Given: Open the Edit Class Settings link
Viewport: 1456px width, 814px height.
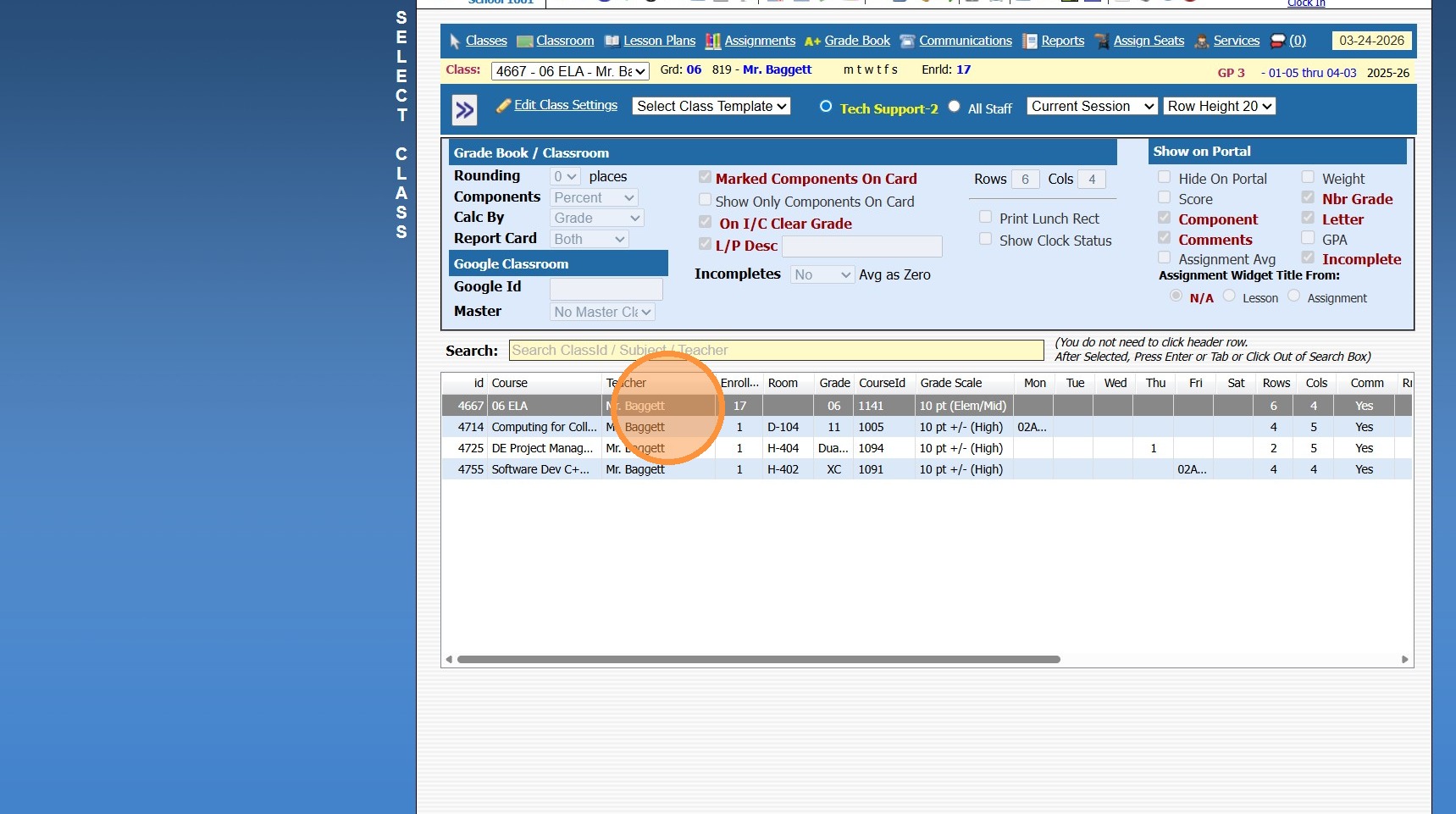Looking at the screenshot, I should (x=565, y=105).
